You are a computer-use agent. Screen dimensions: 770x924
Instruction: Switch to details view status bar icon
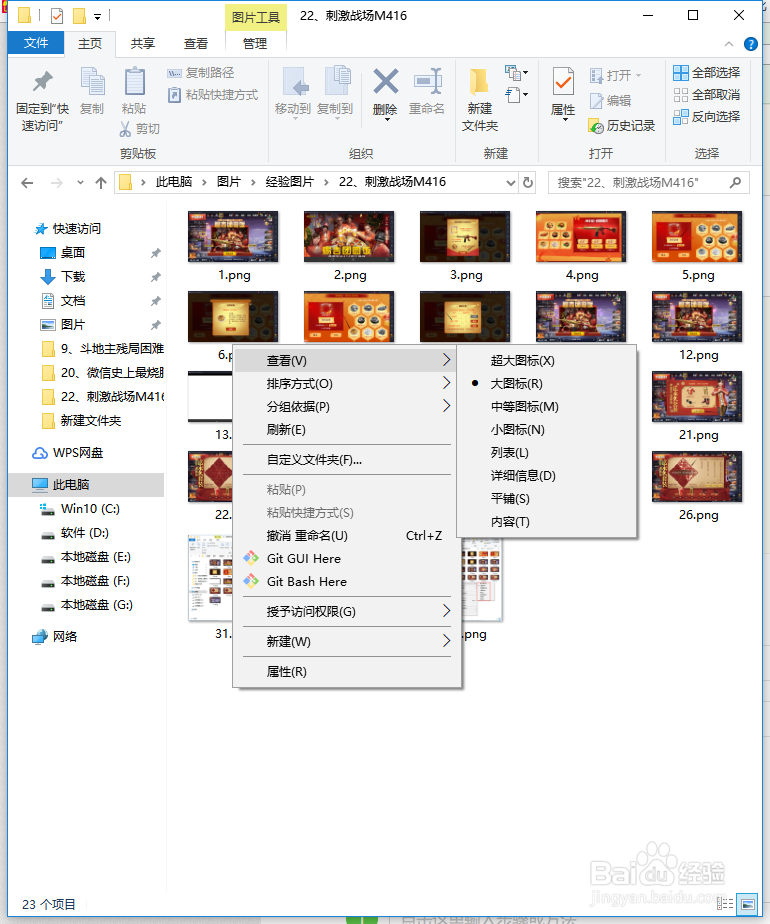pyautogui.click(x=725, y=903)
